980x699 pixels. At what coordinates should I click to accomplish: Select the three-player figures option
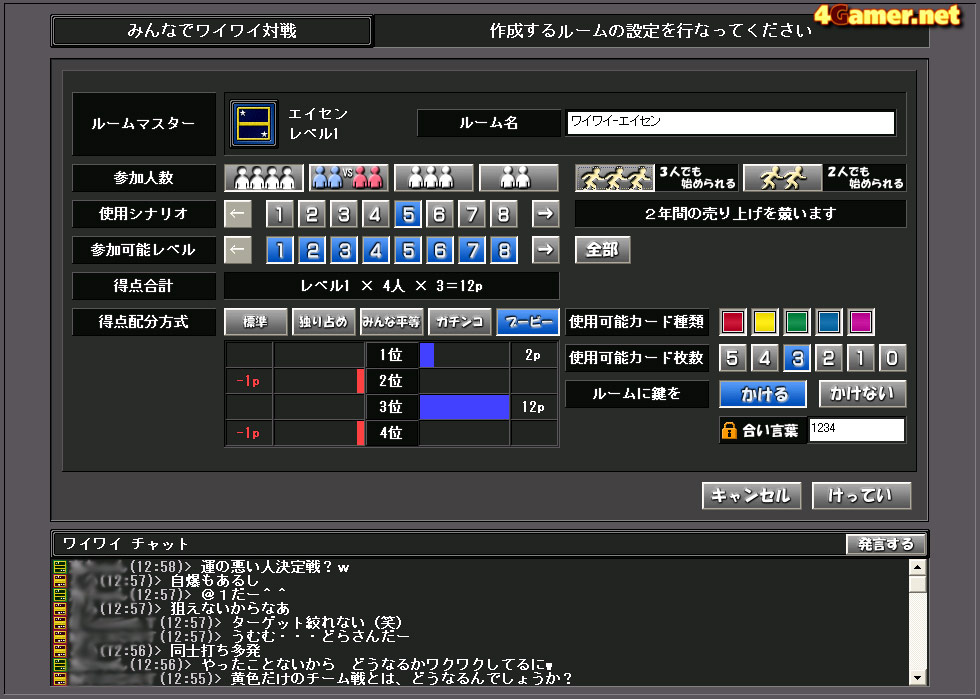click(434, 178)
